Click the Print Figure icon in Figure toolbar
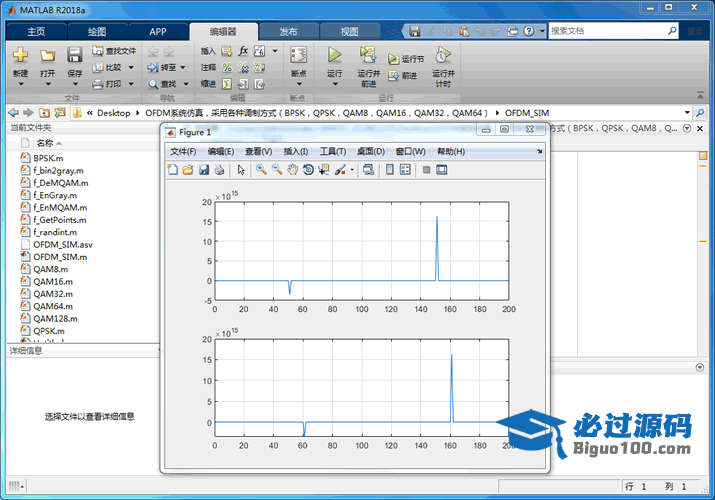Viewport: 715px width, 500px height. point(218,170)
